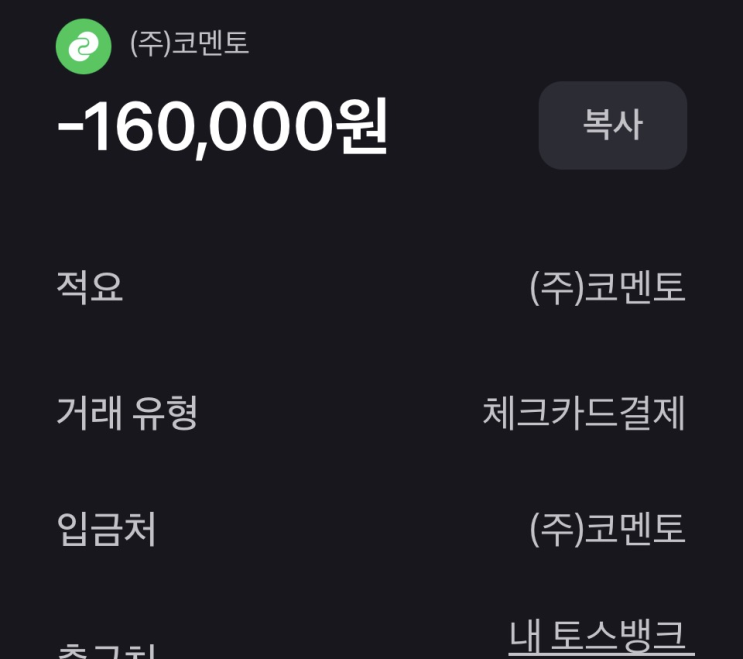Open the 내 토스뱅크 account link
Image resolution: width=743 pixels, height=659 pixels.
pos(600,636)
